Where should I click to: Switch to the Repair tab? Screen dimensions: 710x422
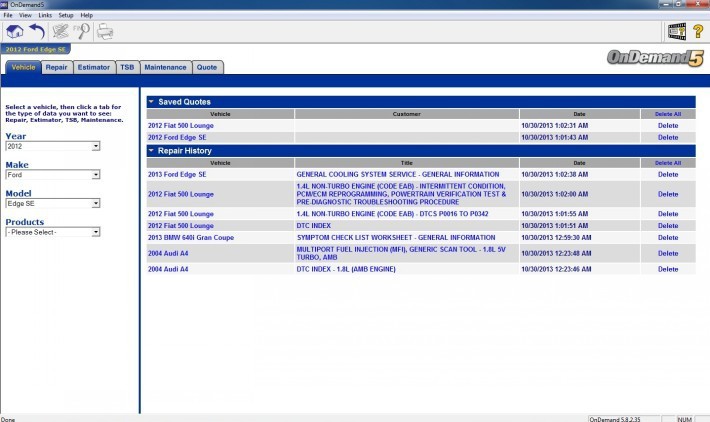(56, 67)
